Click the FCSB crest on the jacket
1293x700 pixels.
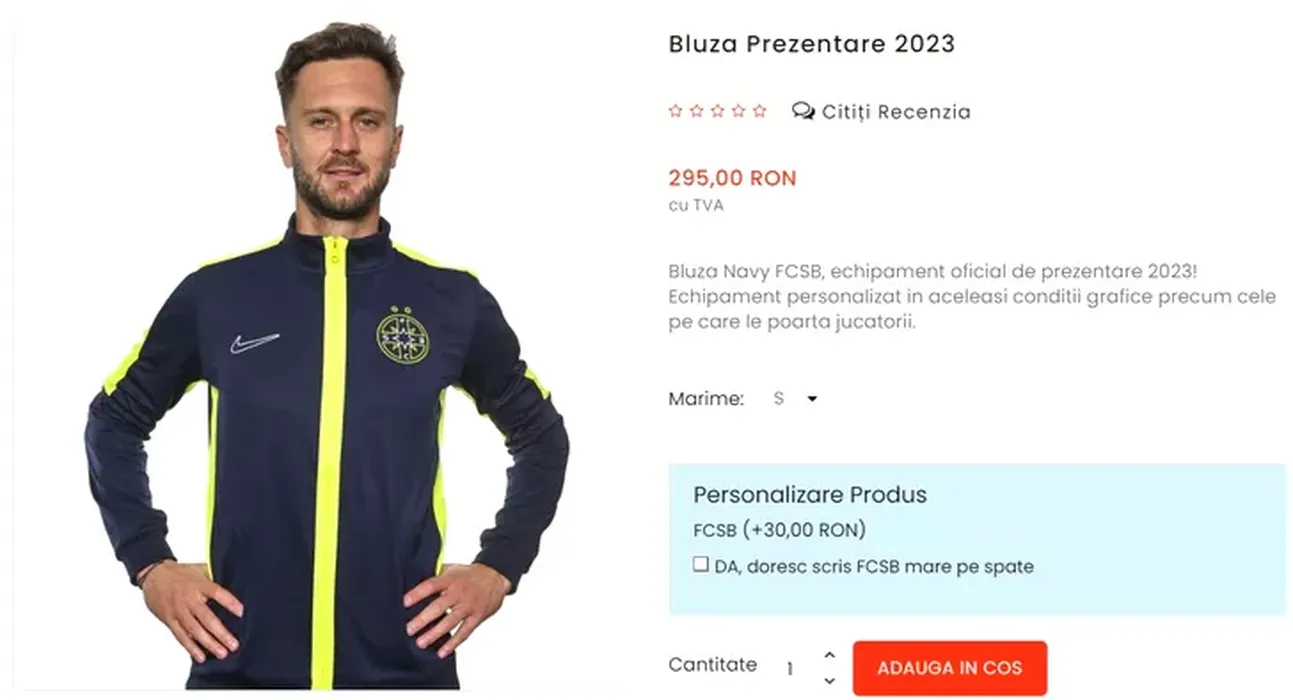pyautogui.click(x=400, y=336)
